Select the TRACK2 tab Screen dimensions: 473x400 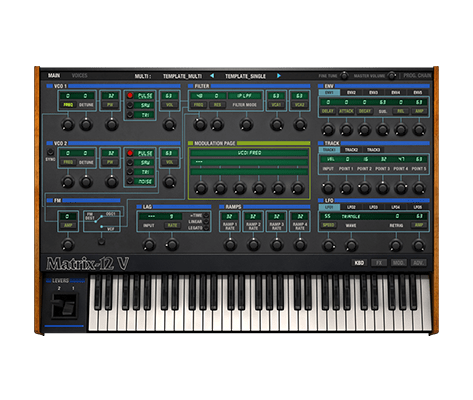(351, 150)
